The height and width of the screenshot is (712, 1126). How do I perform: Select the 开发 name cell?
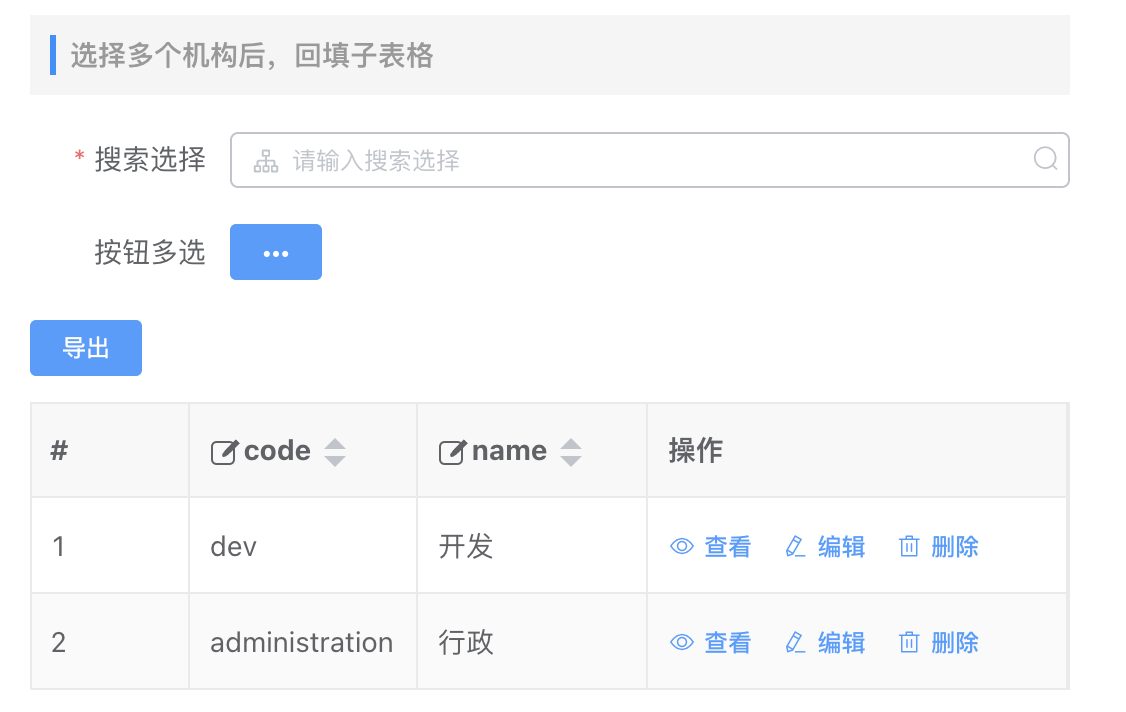pos(466,547)
